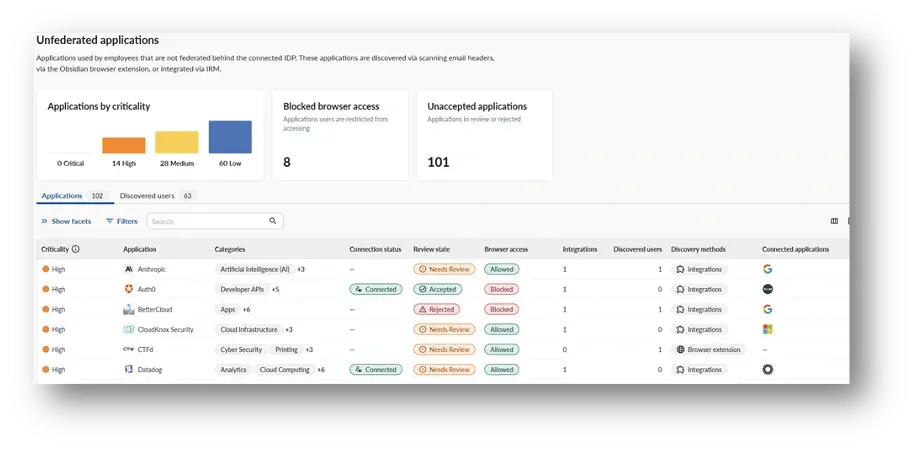Click the Rejected review state for BetterCloud

point(437,310)
